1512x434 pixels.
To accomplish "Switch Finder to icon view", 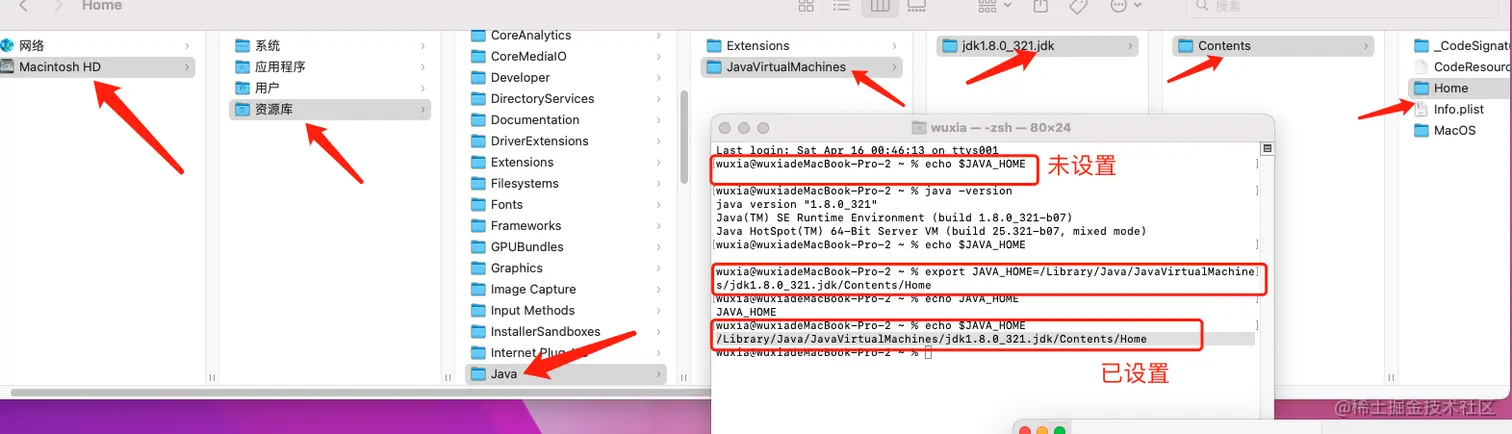I will tap(806, 6).
